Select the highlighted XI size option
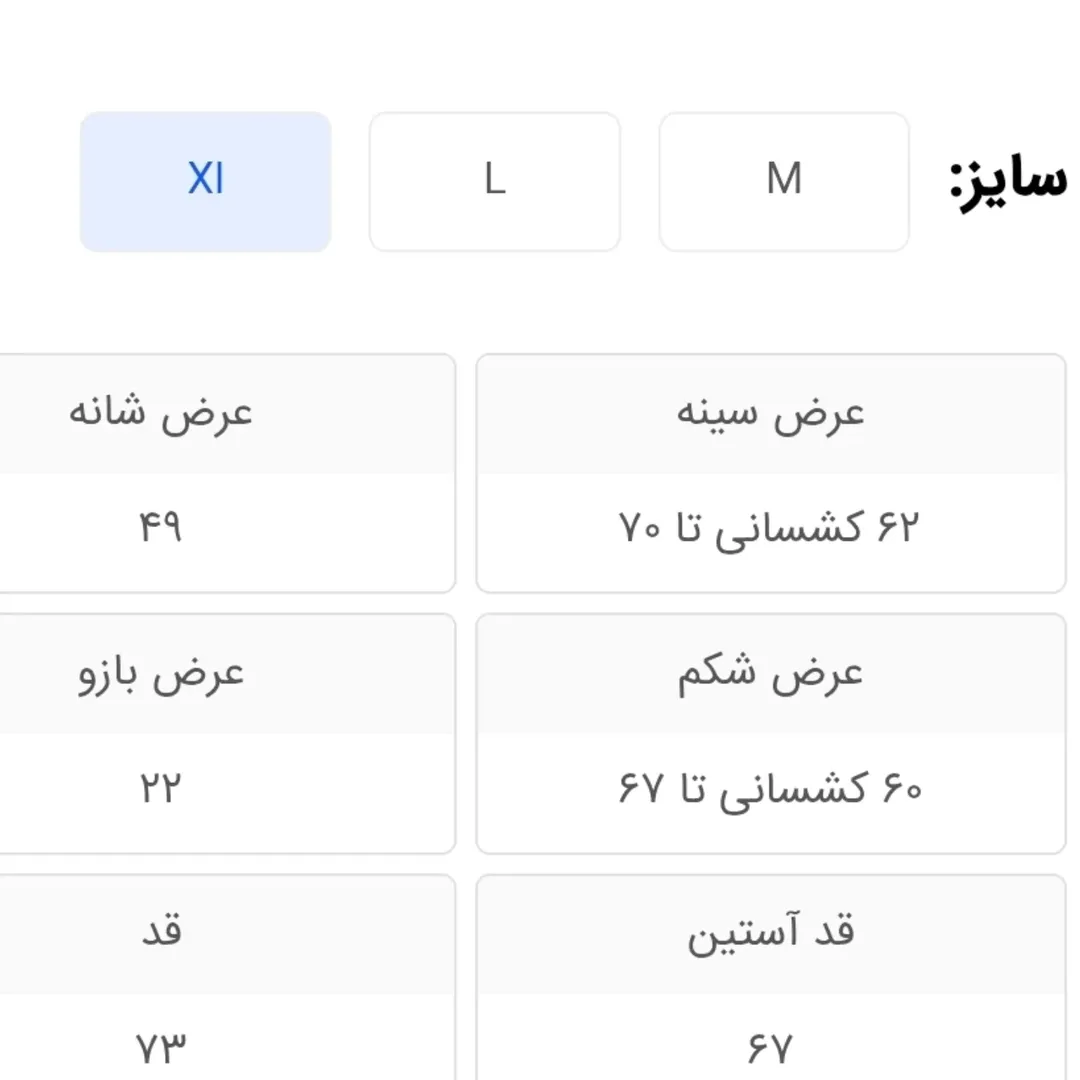Viewport: 1080px width, 1080px height. (205, 181)
